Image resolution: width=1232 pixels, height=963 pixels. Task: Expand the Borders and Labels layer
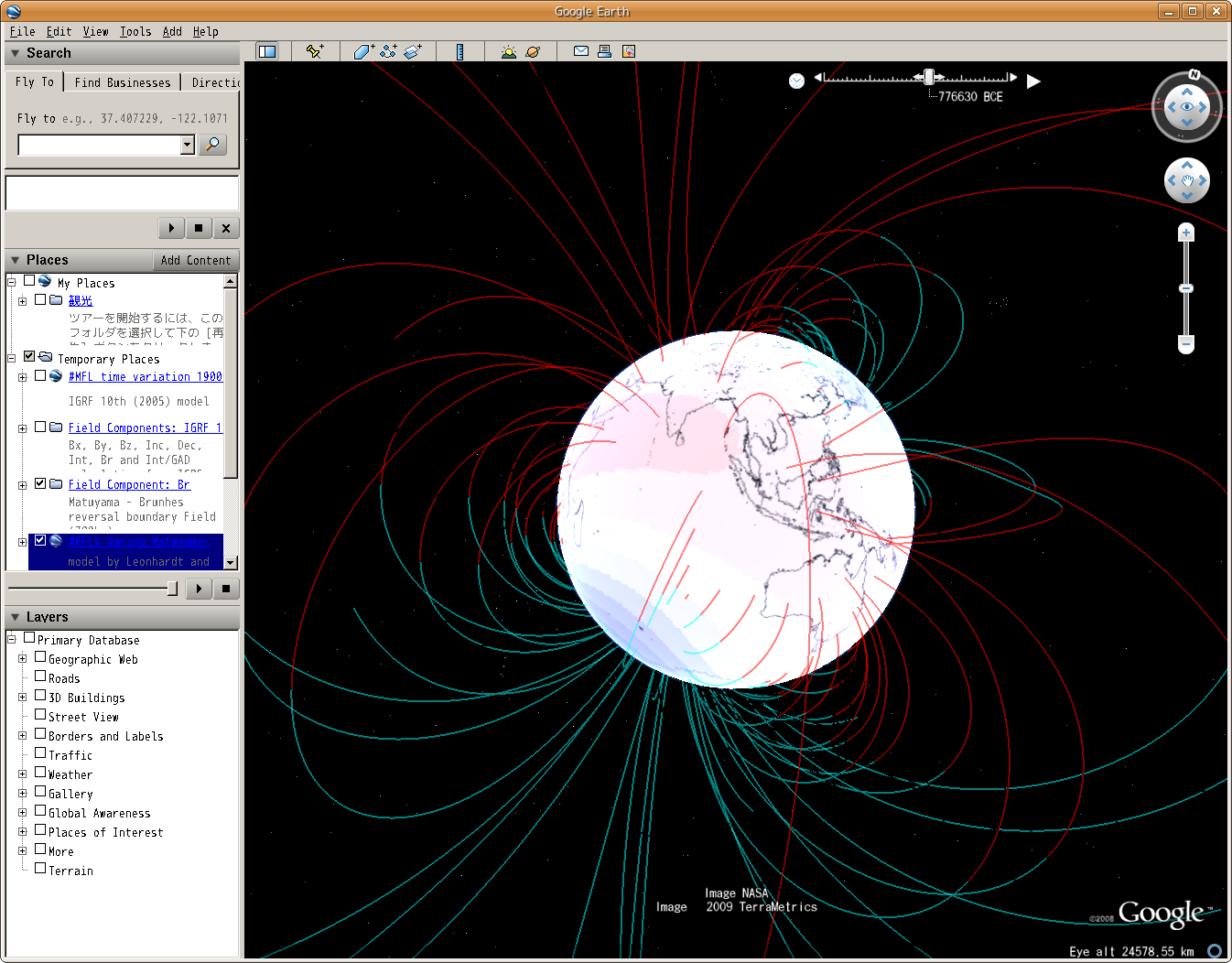(23, 736)
